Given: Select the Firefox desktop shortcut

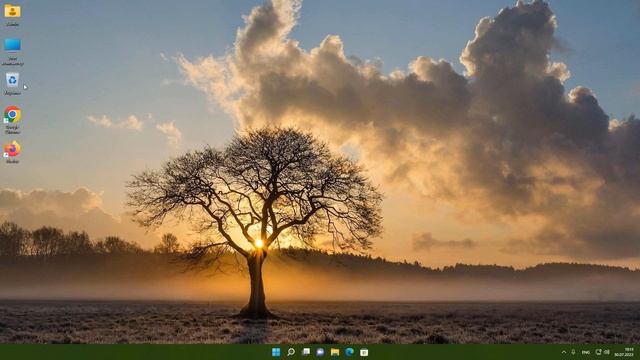Looking at the screenshot, I should pos(12,152).
